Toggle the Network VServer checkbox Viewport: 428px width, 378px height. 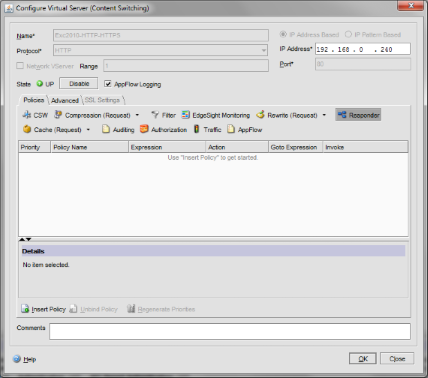(x=20, y=66)
